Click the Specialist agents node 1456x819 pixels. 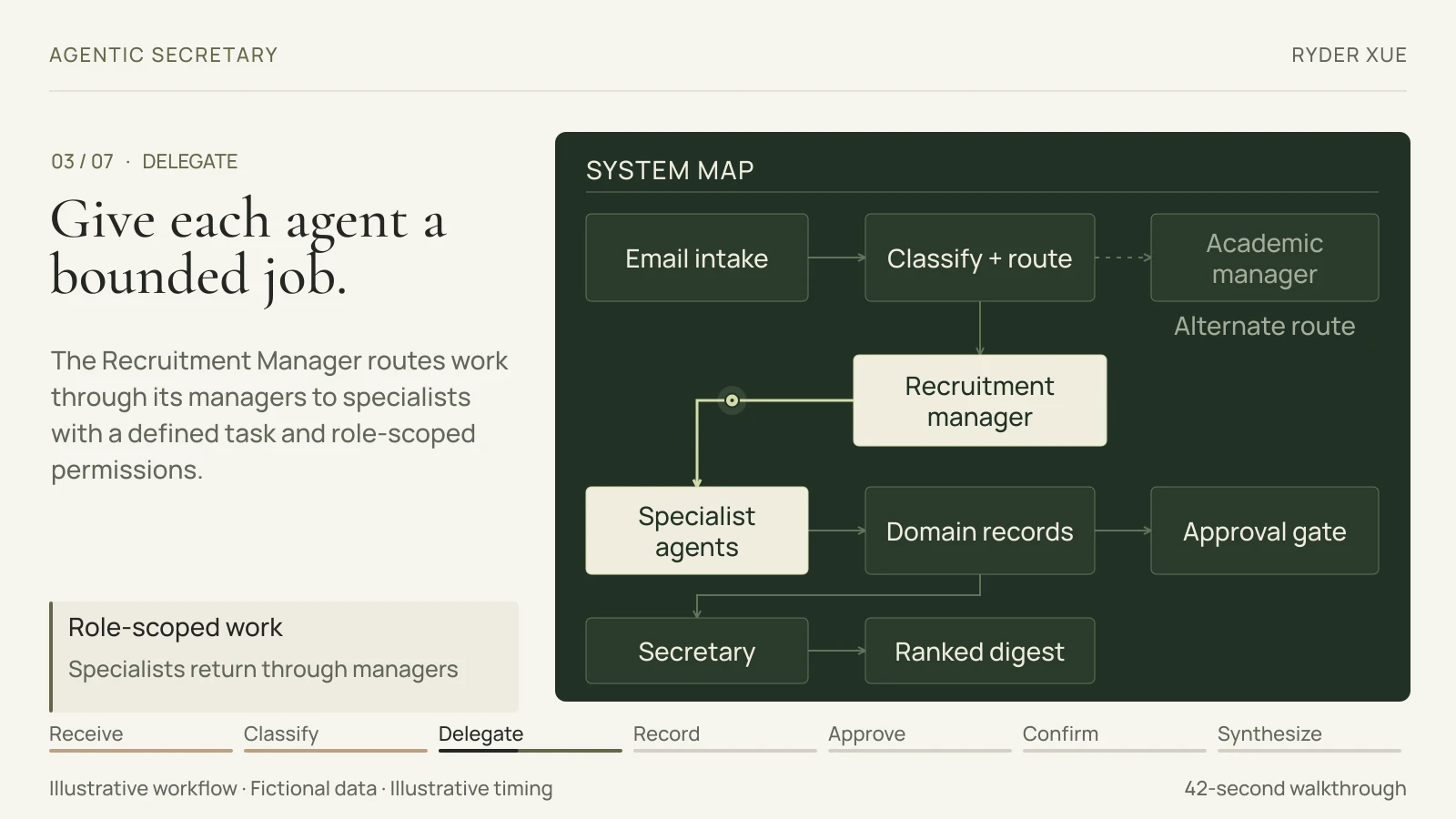697,531
